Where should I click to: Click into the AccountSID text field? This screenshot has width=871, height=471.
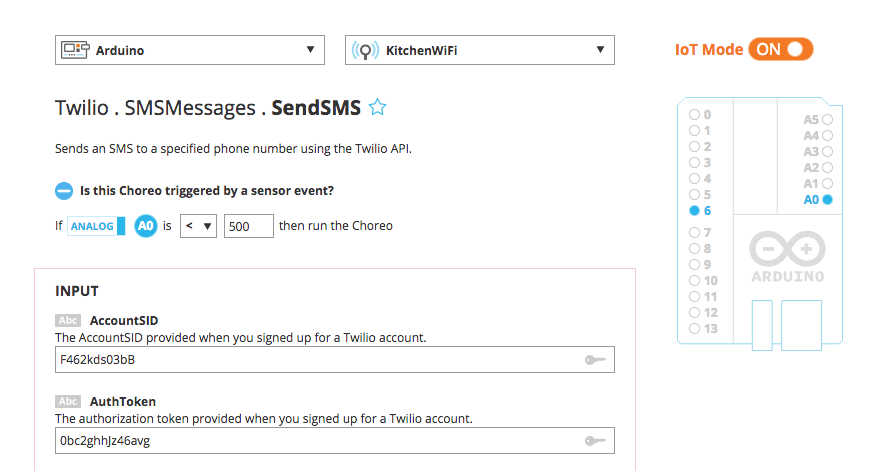[335, 360]
